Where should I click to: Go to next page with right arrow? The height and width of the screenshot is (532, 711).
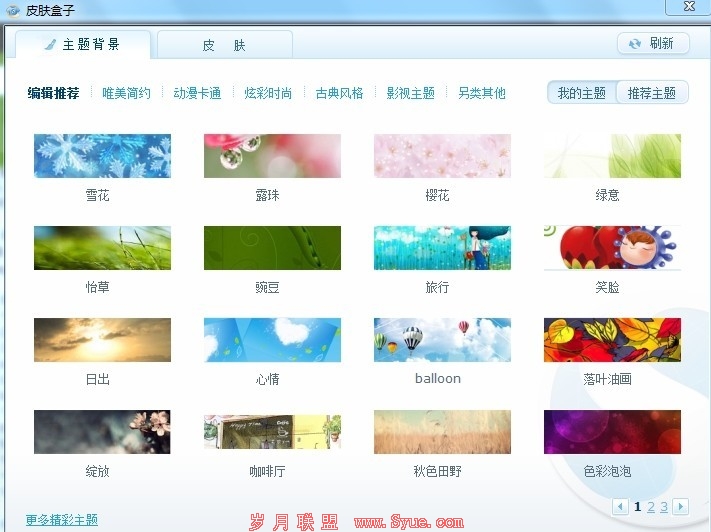681,506
